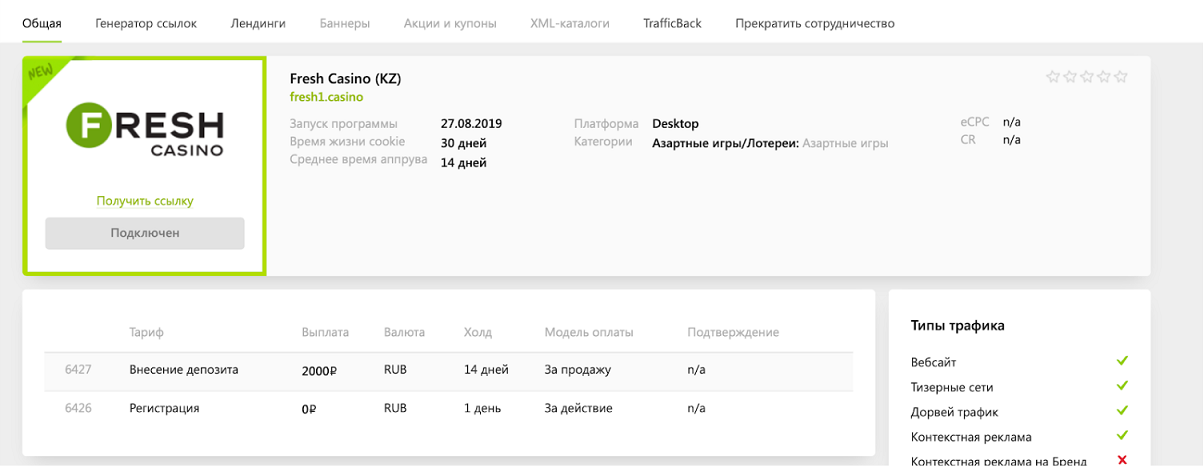Click the Подключен button

145,233
